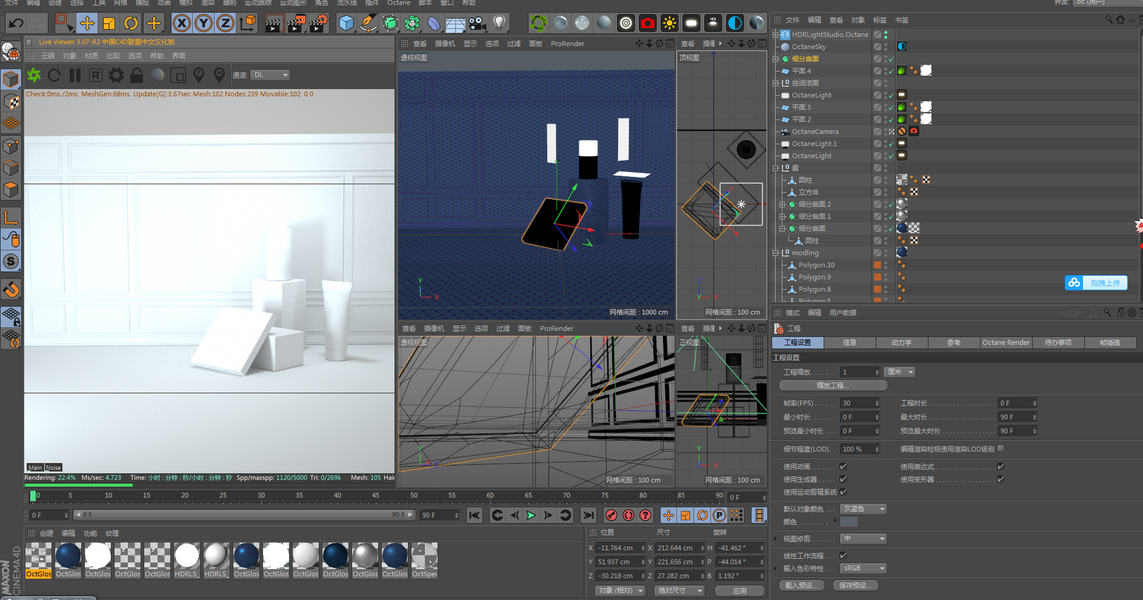The height and width of the screenshot is (600, 1143).
Task: Open the spline Pen tool
Action: coord(368,23)
